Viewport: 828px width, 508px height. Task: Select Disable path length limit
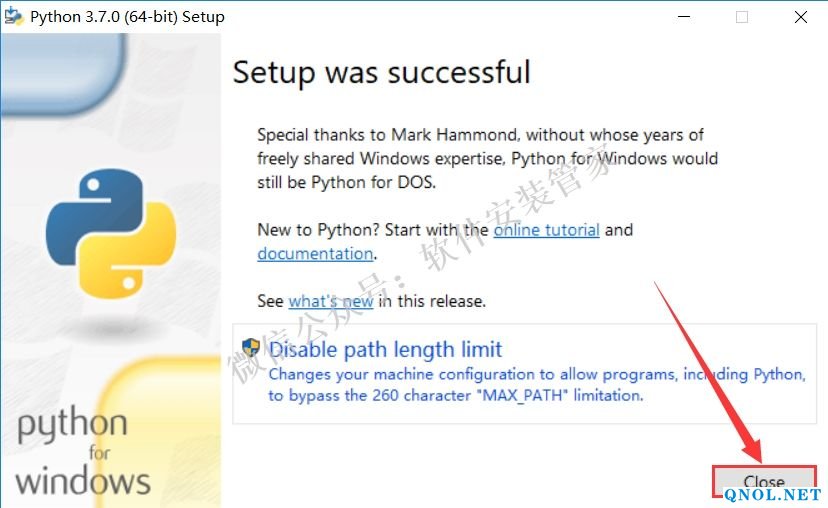pos(385,350)
